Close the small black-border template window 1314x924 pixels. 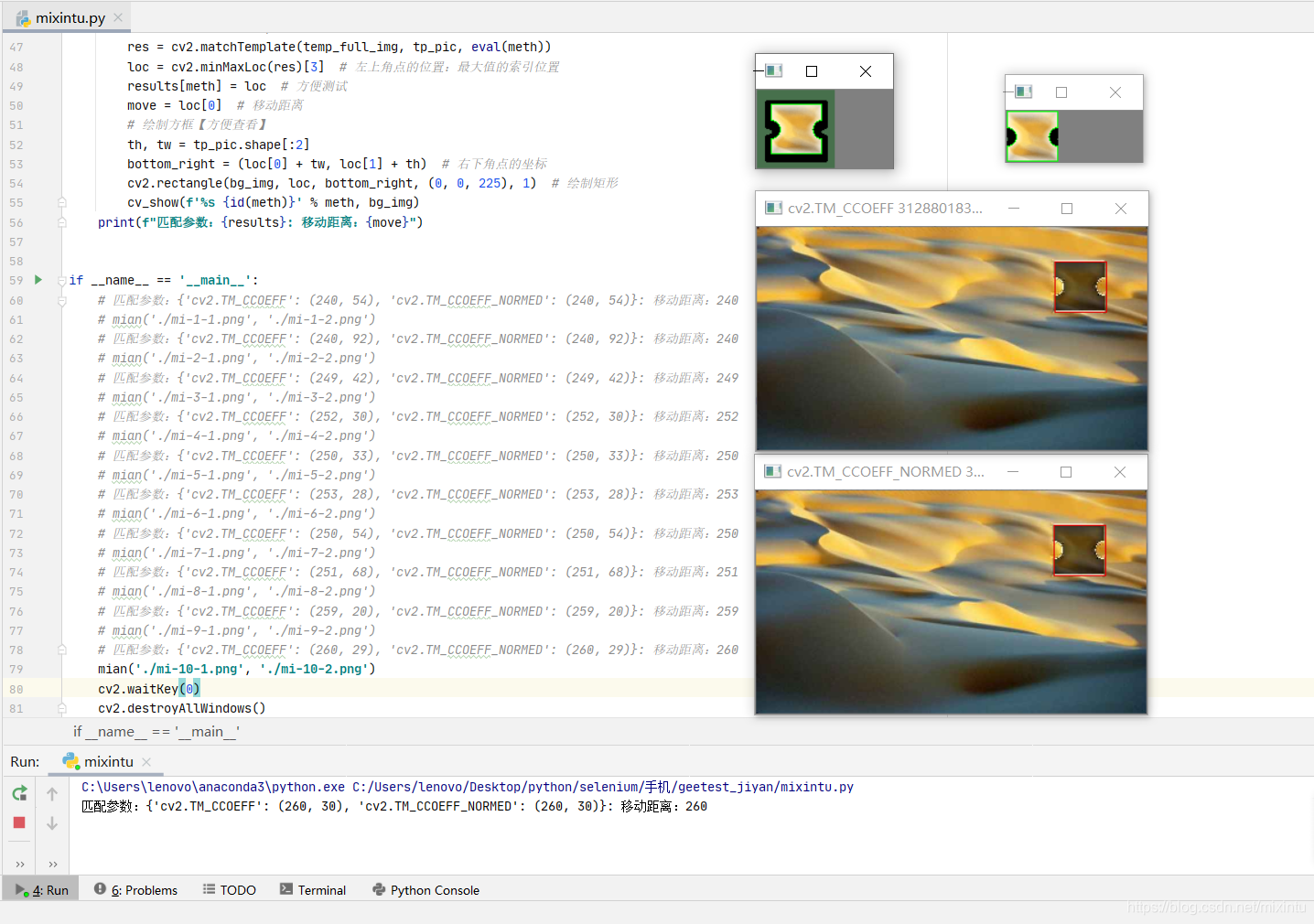pyautogui.click(x=866, y=71)
